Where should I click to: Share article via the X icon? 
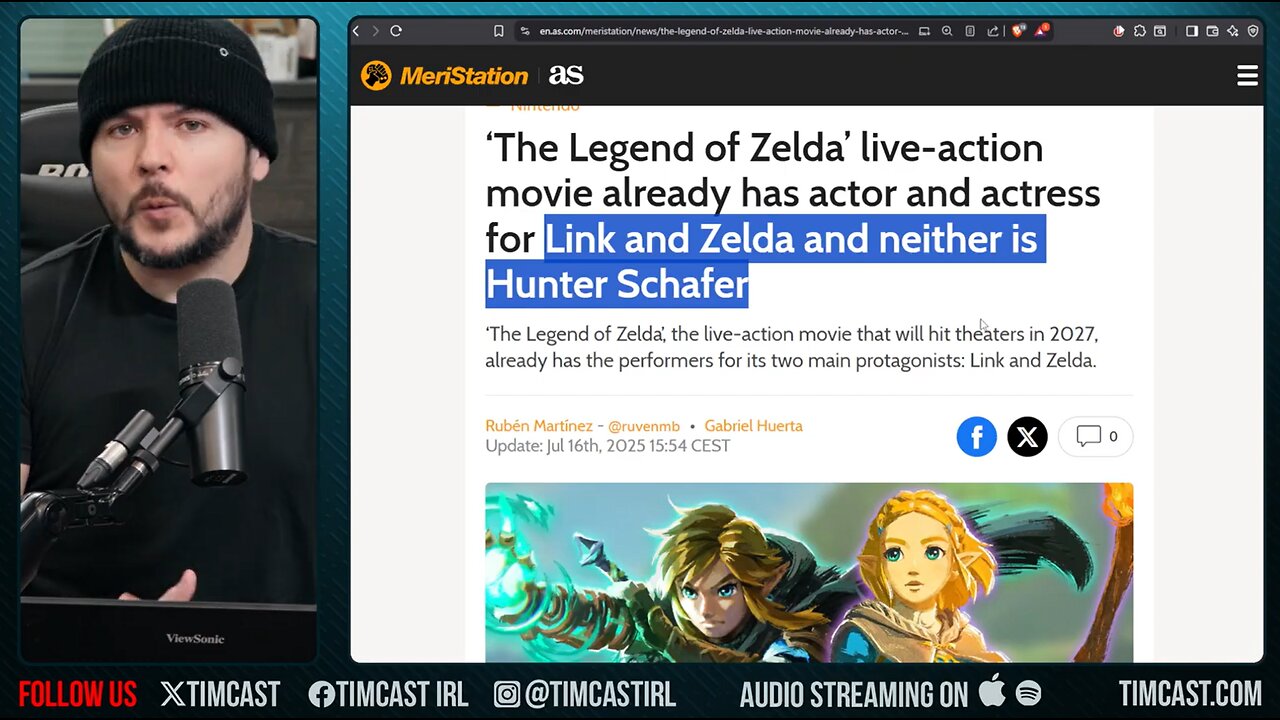pyautogui.click(x=1027, y=436)
